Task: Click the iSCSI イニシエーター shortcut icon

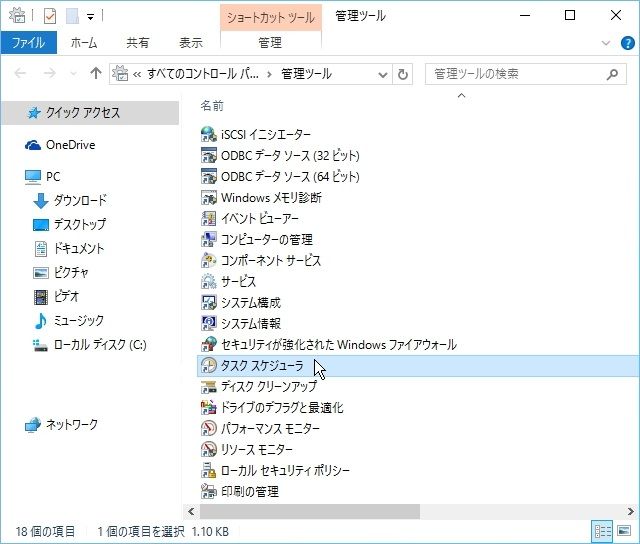Action: tap(209, 134)
